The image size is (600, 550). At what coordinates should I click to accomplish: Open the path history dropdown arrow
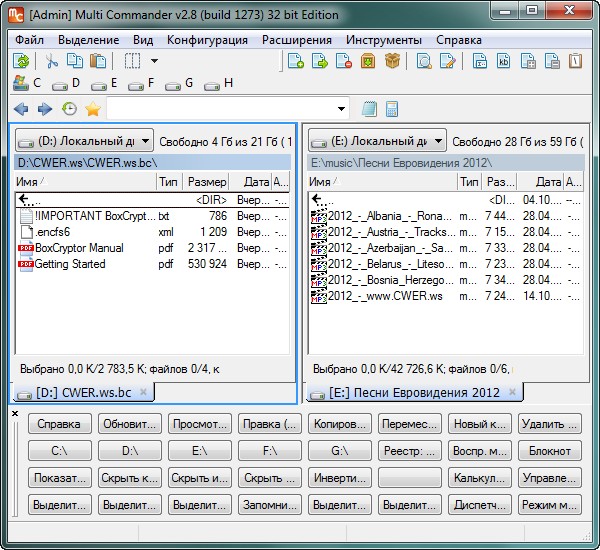click(342, 109)
